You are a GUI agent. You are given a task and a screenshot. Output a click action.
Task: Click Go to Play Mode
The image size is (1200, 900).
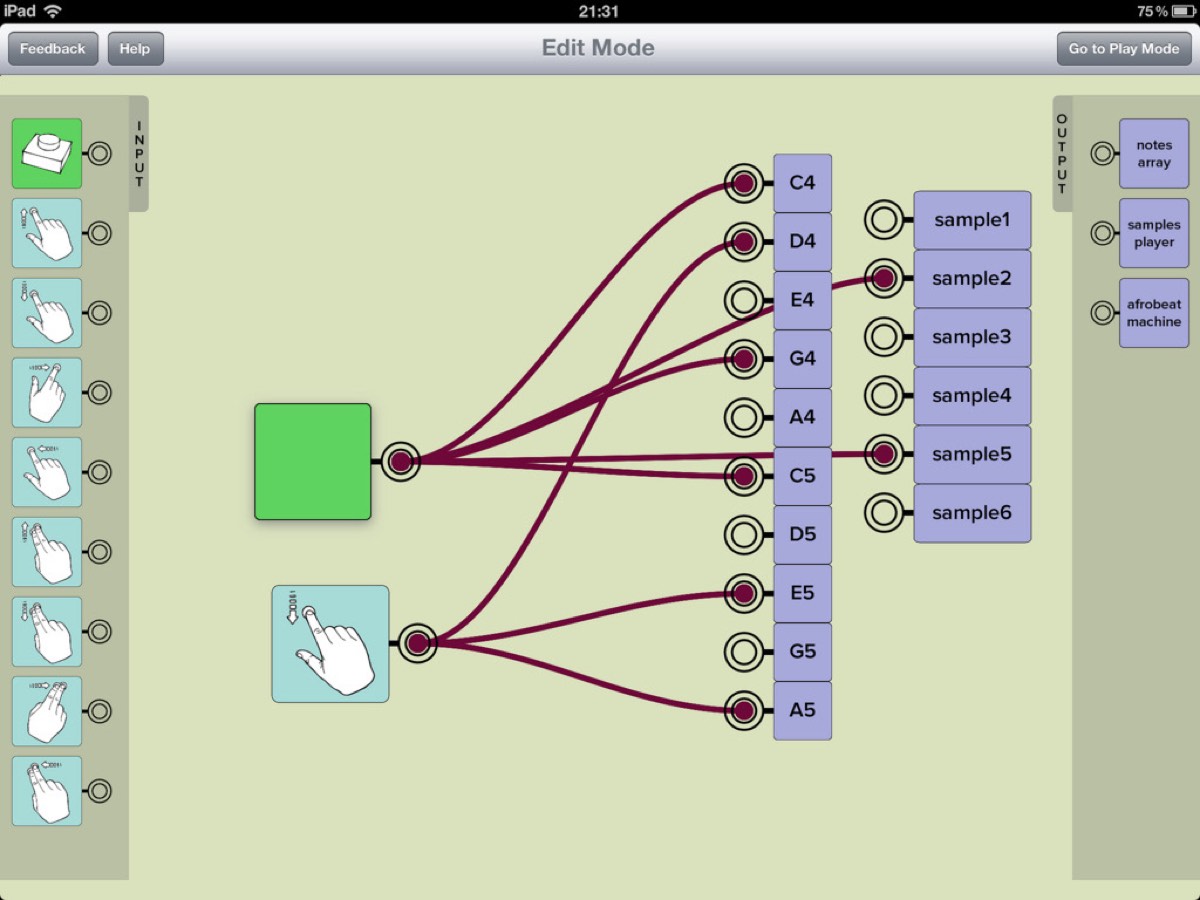click(x=1124, y=48)
